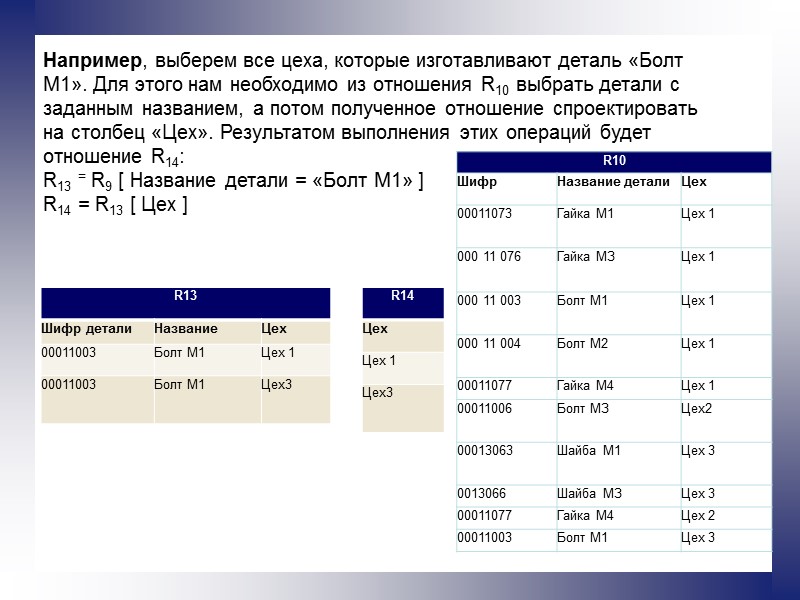
Task: Click the formula line starting with "R13 = R9"
Action: point(234,181)
